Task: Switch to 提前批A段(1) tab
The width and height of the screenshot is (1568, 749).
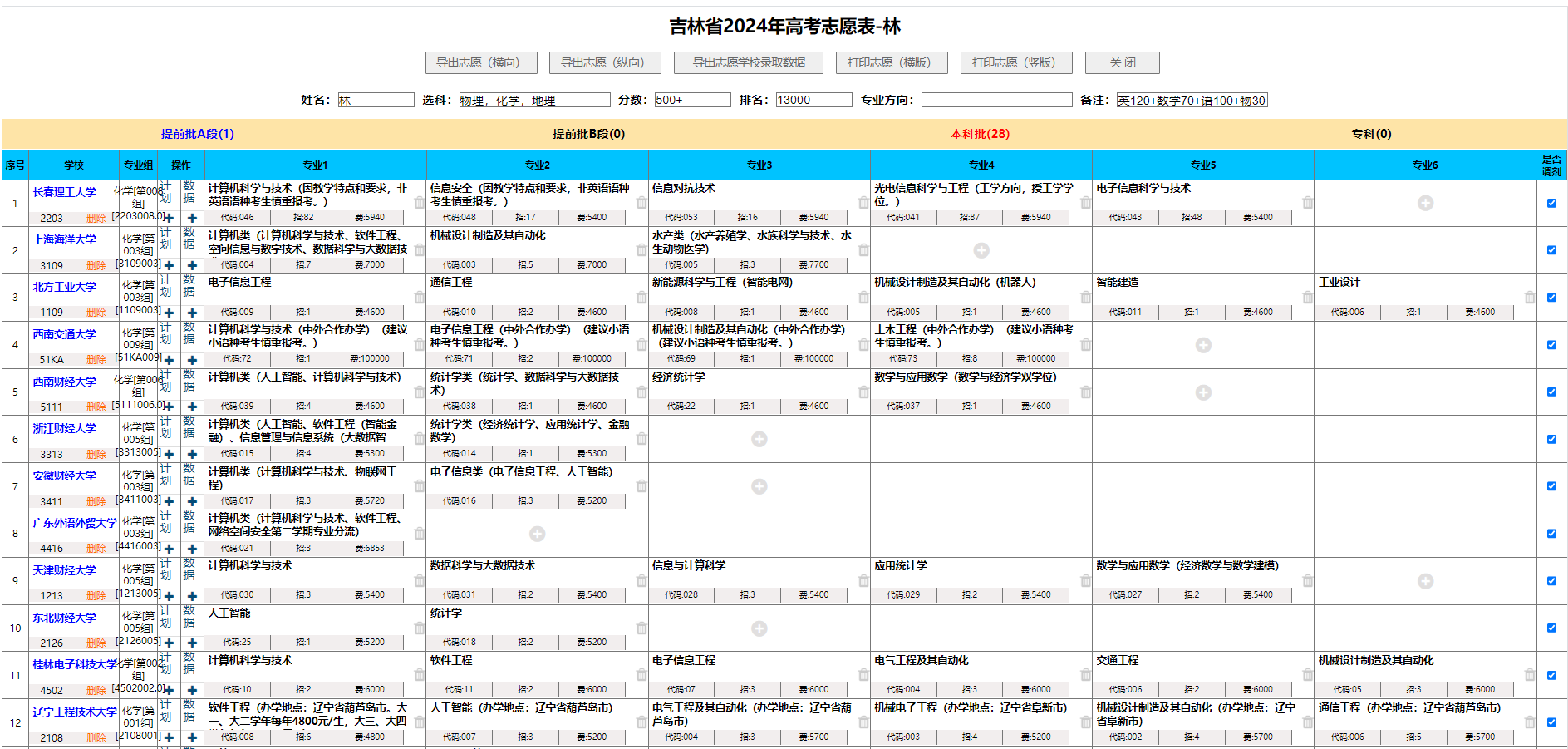Action: pyautogui.click(x=198, y=134)
